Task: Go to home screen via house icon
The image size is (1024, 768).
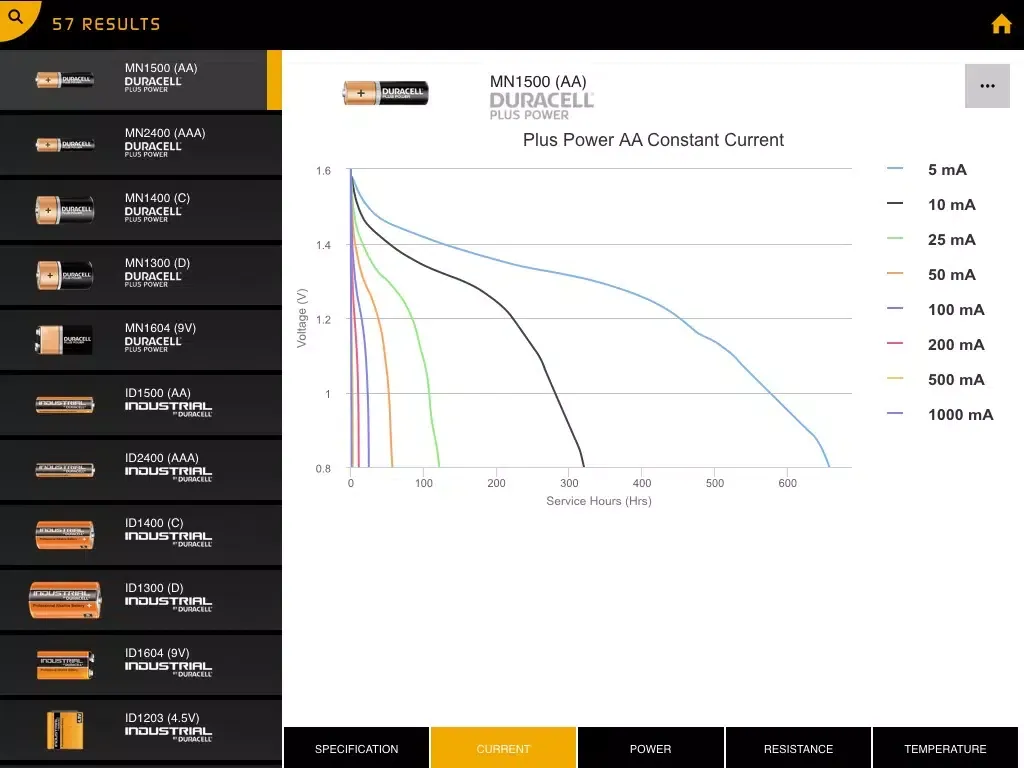Action: 1001,24
